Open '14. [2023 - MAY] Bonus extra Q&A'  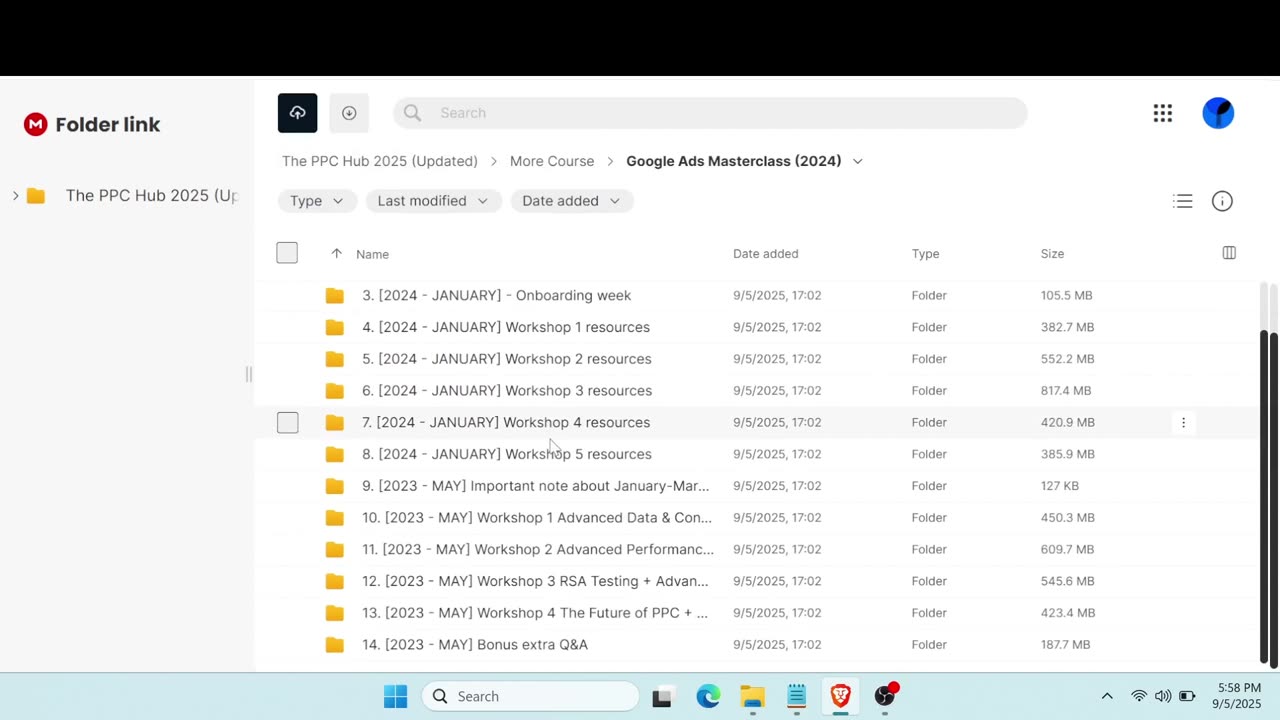[x=475, y=645]
